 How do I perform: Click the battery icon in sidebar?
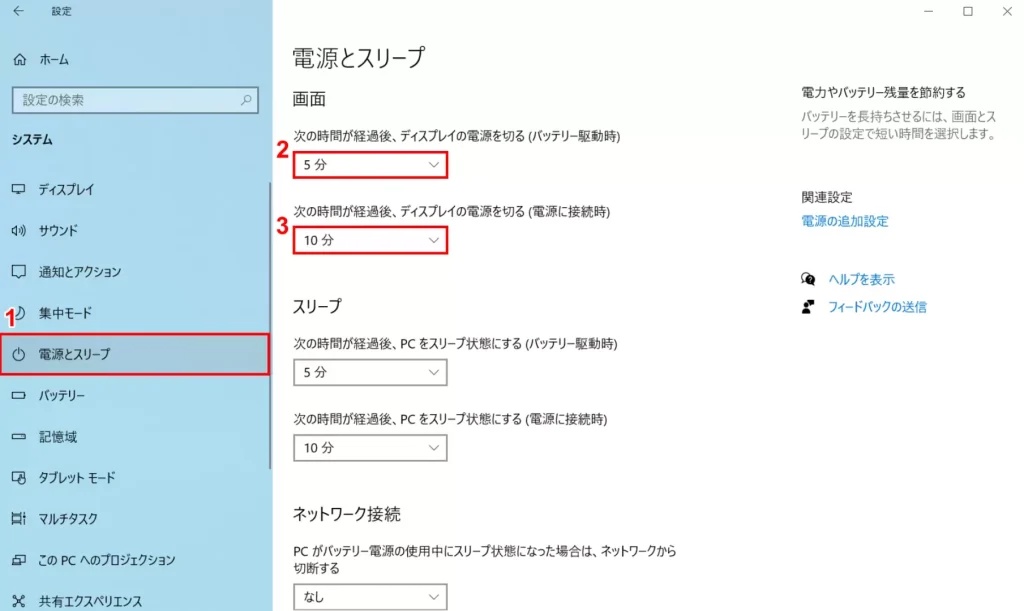pos(18,395)
